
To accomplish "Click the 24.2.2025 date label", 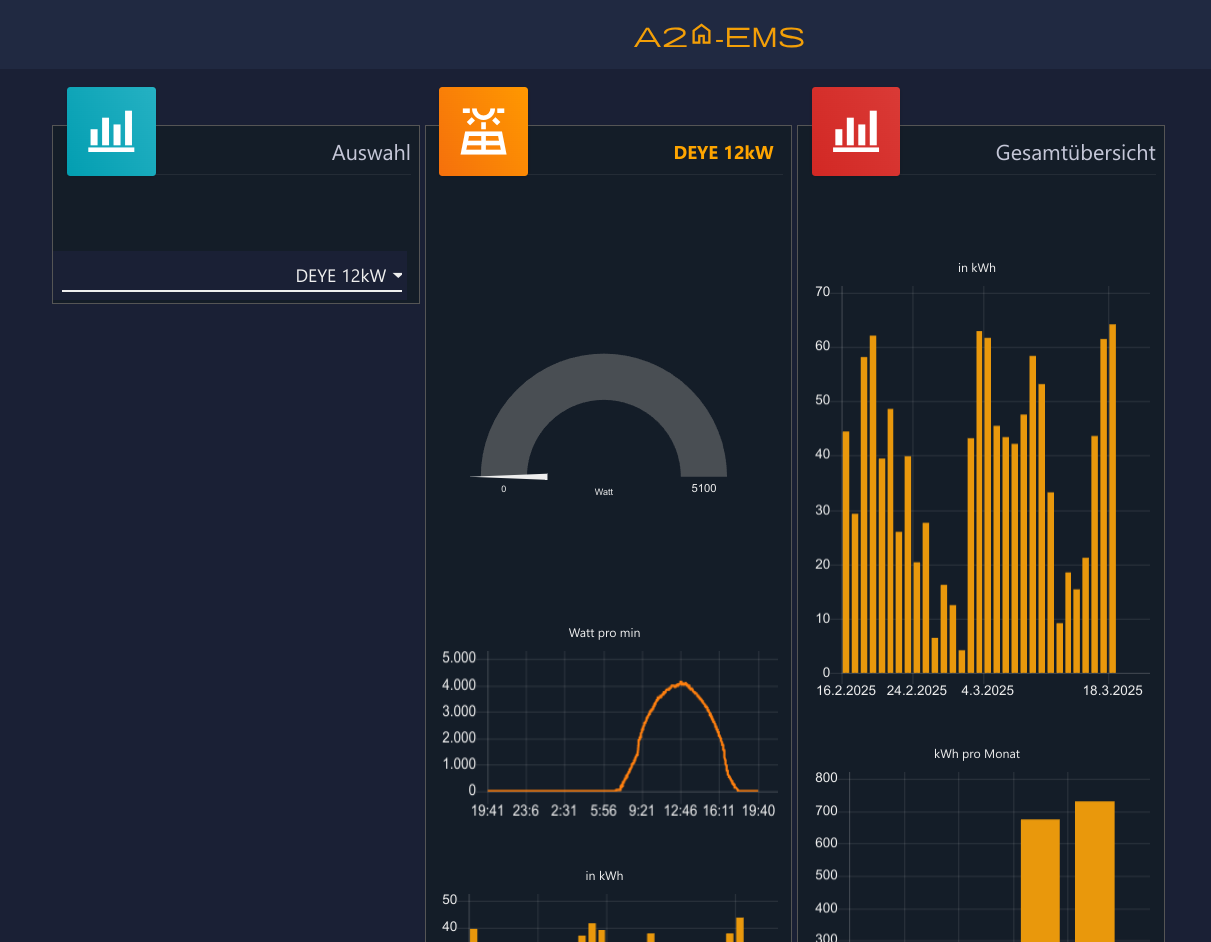I will click(917, 691).
